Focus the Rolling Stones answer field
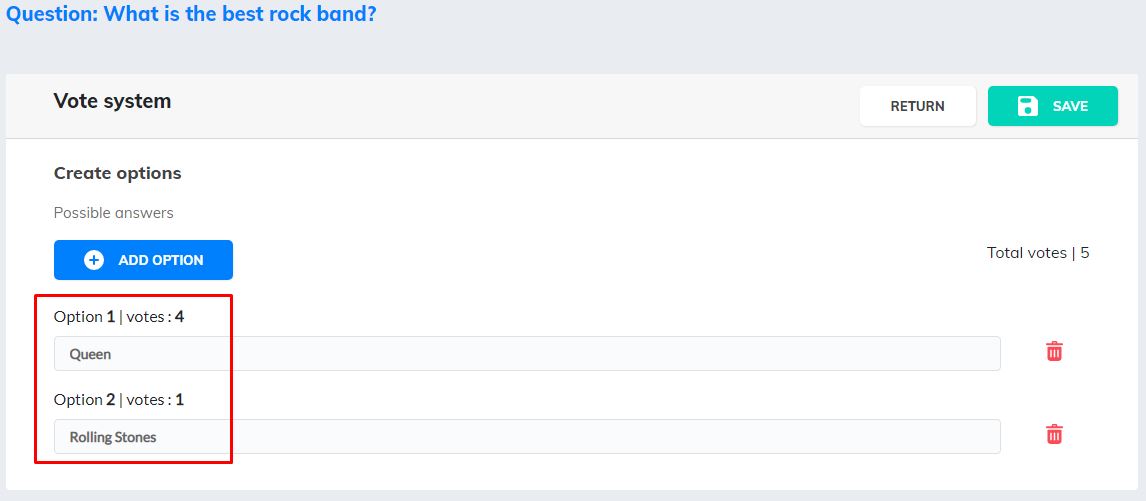The image size is (1146, 501). point(527,437)
